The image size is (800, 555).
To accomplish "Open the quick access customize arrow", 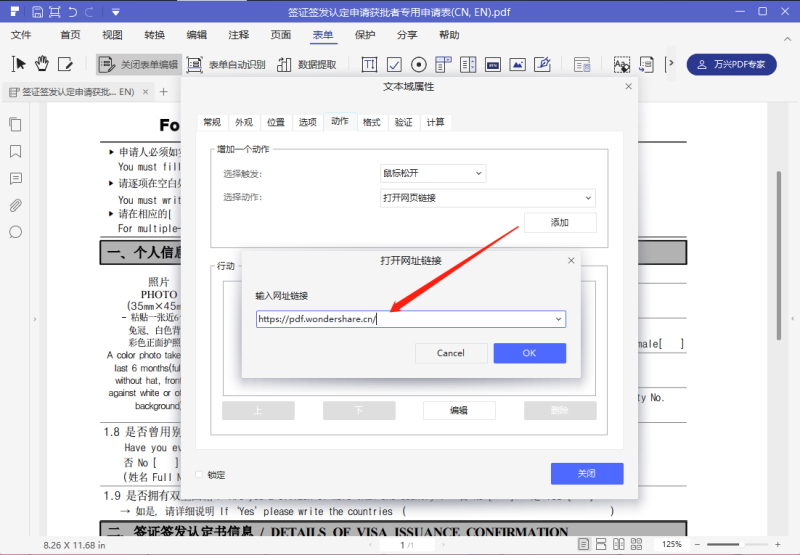I will 116,12.
